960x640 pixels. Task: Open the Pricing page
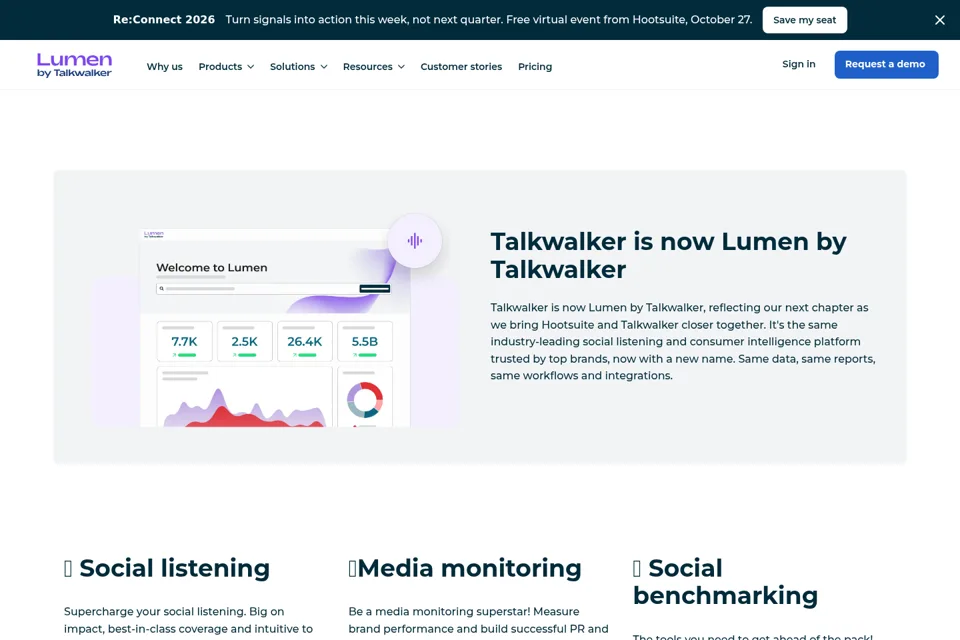tap(534, 66)
